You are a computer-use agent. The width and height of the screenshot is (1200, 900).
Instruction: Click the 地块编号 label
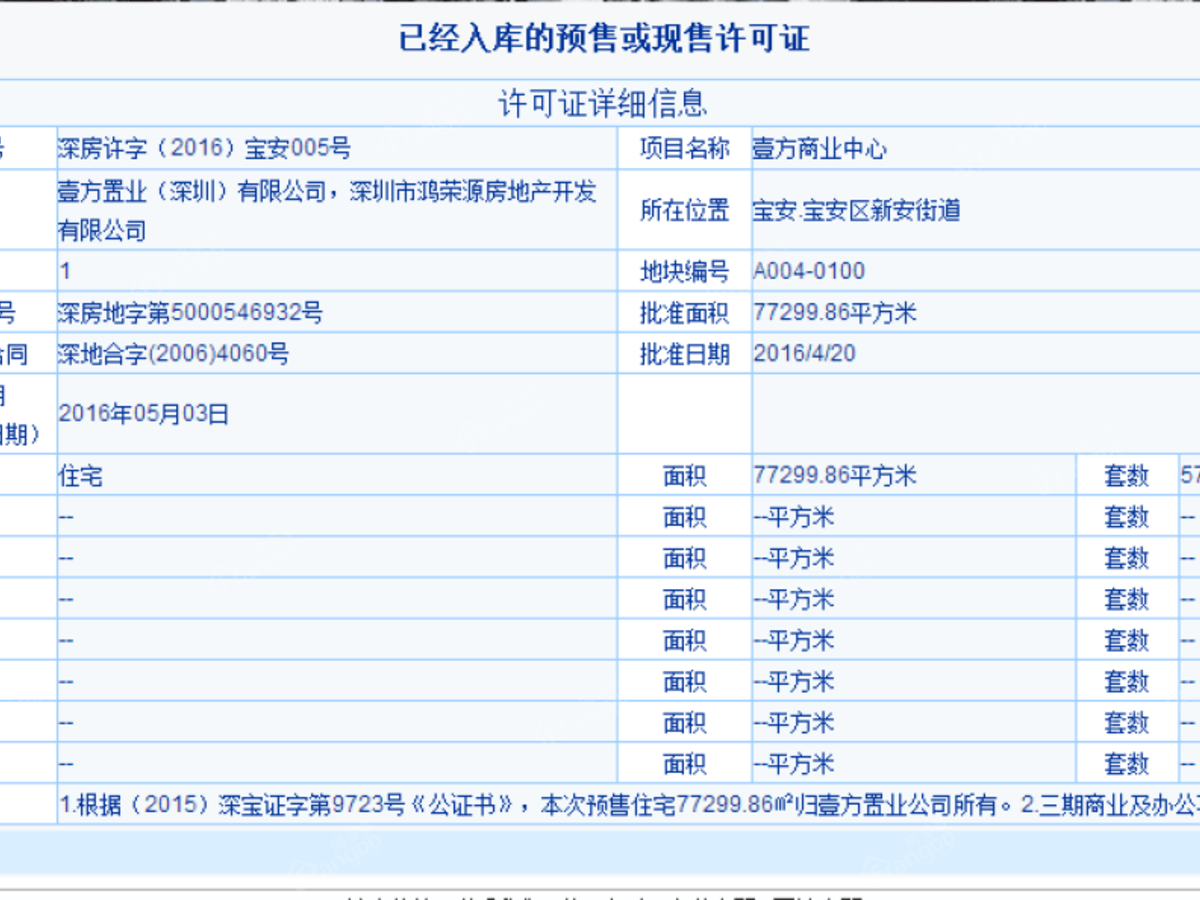[x=685, y=272]
